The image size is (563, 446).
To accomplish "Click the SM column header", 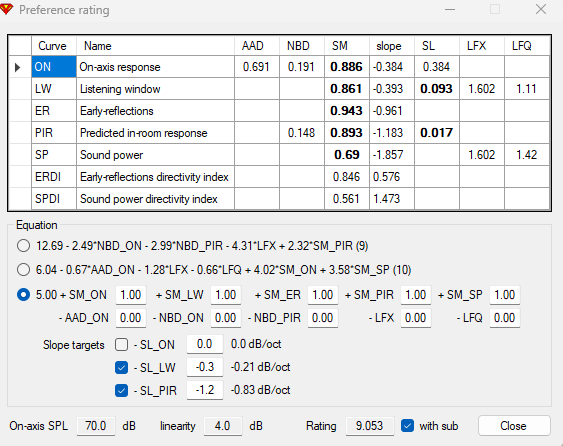I will [347, 46].
